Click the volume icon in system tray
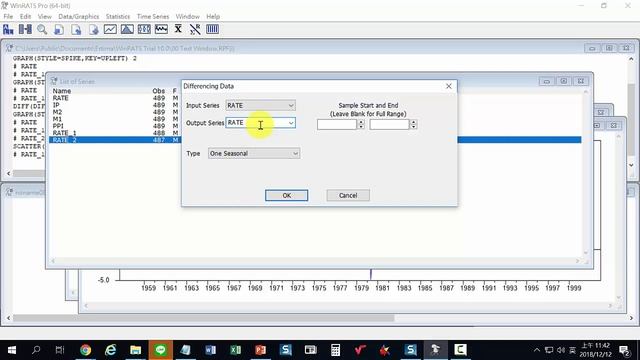 click(561, 350)
